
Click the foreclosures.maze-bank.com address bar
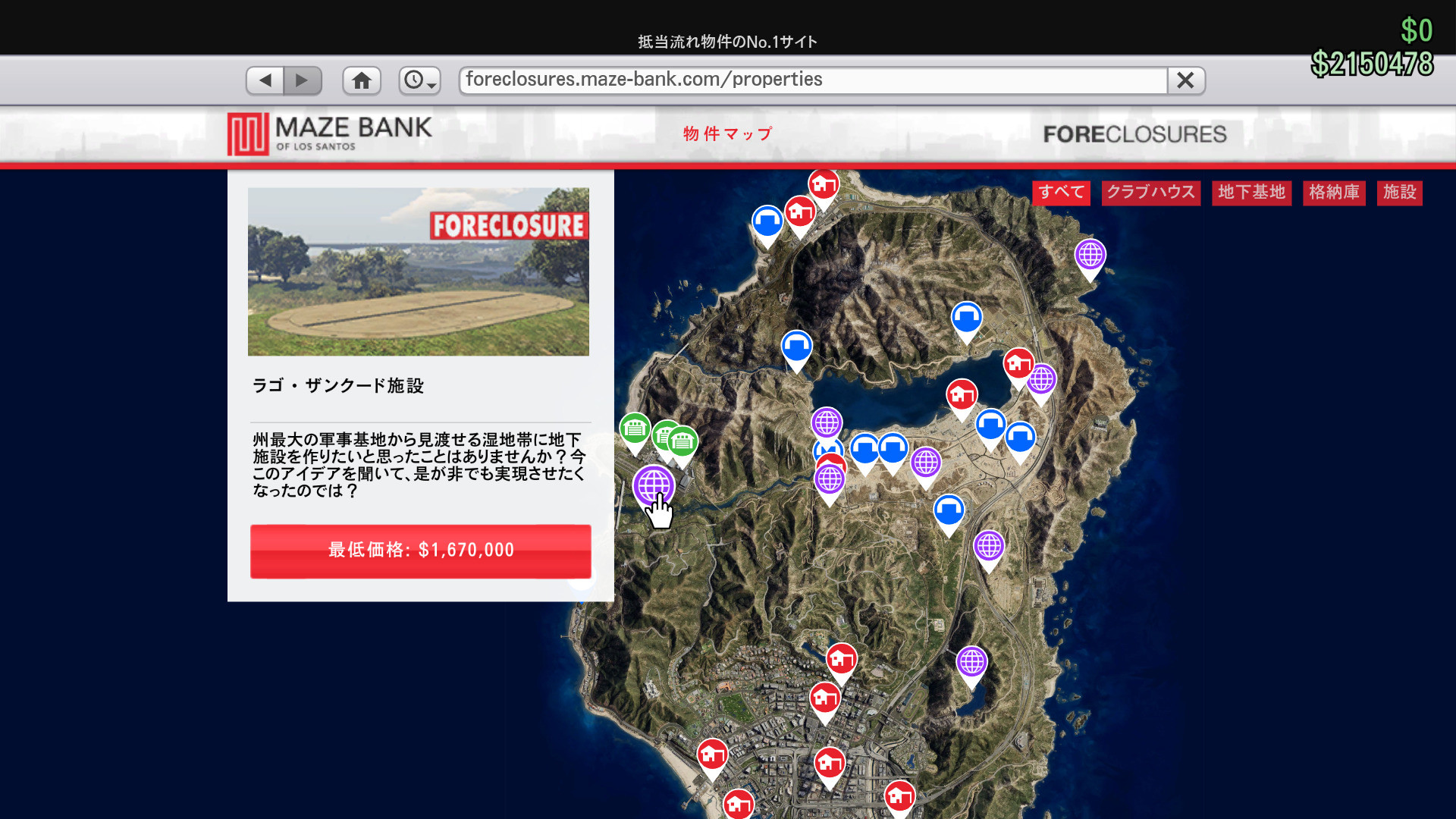point(813,80)
